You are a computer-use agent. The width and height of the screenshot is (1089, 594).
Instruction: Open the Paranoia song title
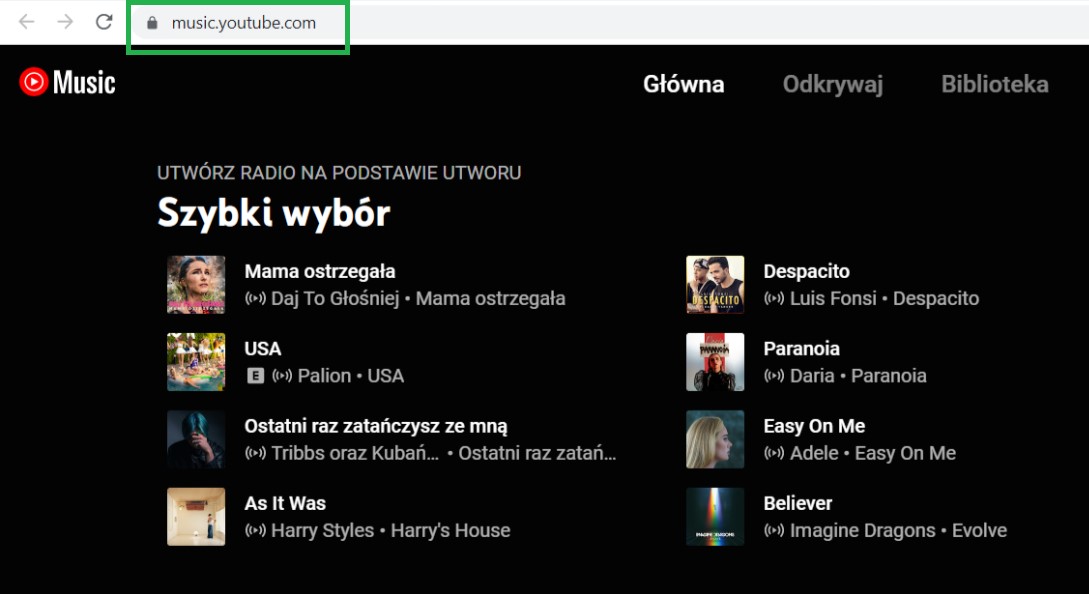point(801,349)
